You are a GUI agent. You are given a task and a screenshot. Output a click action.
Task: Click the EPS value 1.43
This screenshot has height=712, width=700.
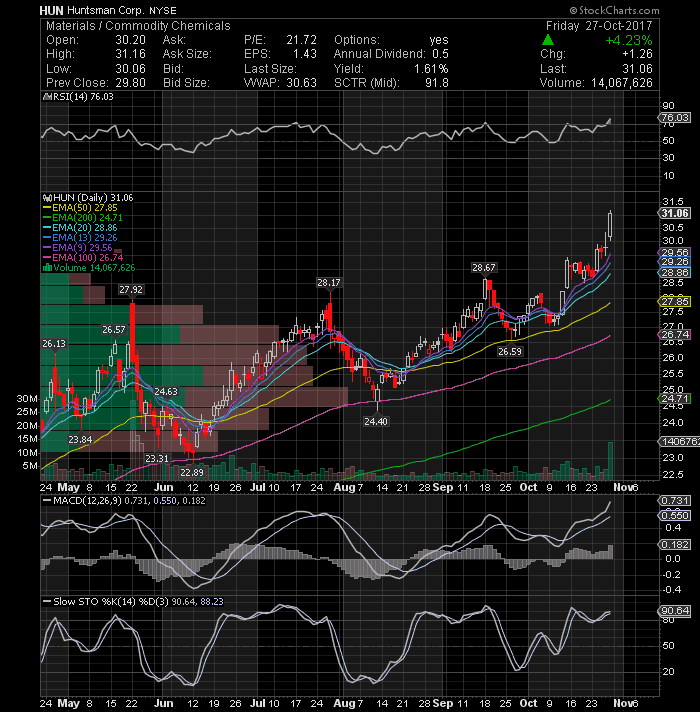tap(305, 54)
